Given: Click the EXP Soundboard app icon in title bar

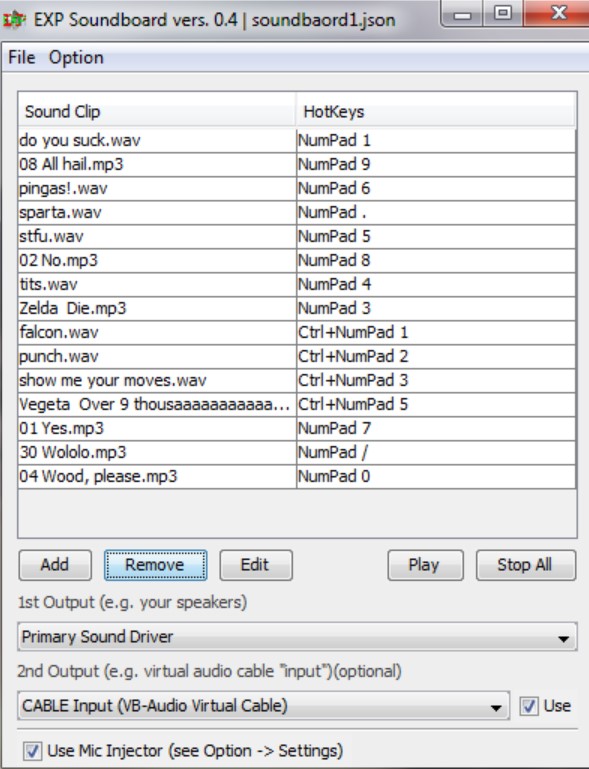Looking at the screenshot, I should tap(14, 20).
